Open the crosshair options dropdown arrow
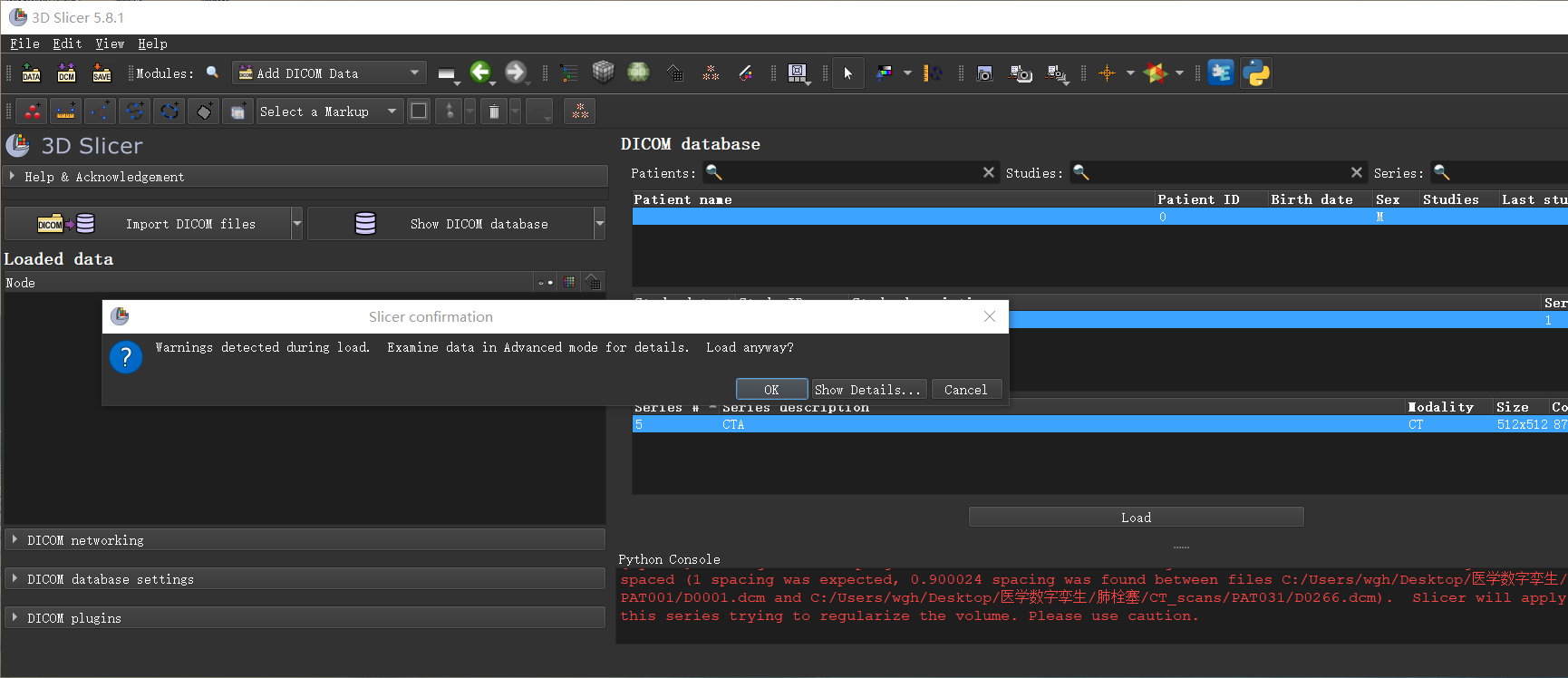The width and height of the screenshot is (1568, 678). point(1130,73)
